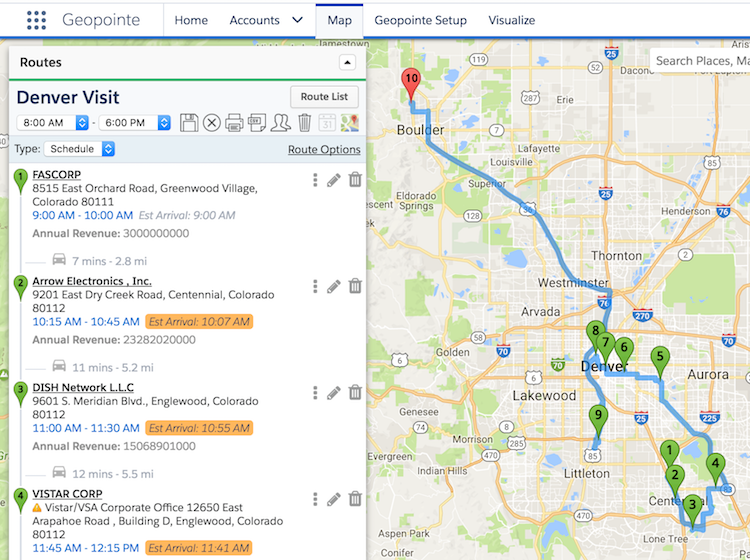Click the 11:00 AM - 11:30 AM time
This screenshot has height=560, width=750.
(86, 428)
